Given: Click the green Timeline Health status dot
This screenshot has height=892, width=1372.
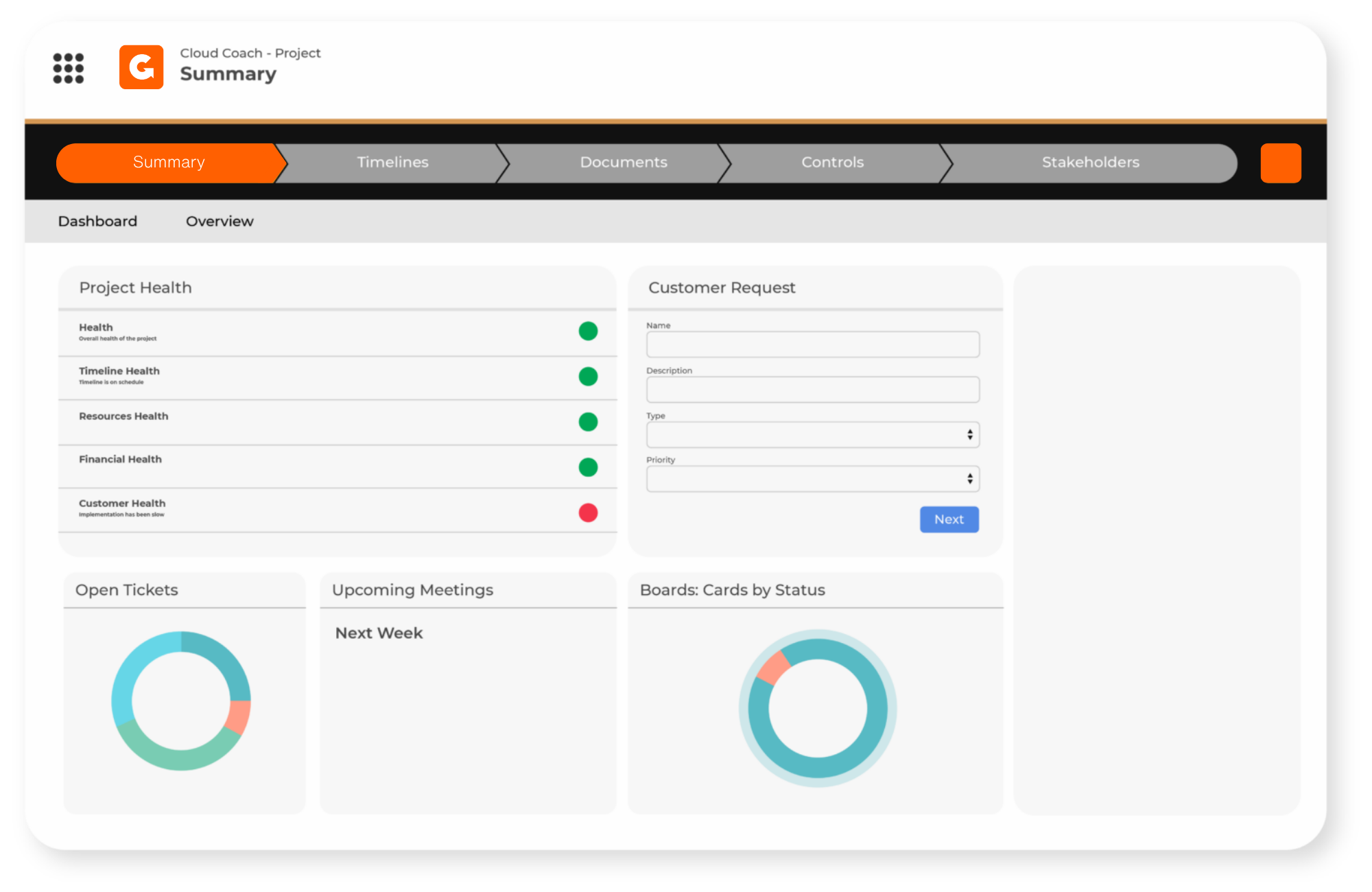Looking at the screenshot, I should pos(588,376).
